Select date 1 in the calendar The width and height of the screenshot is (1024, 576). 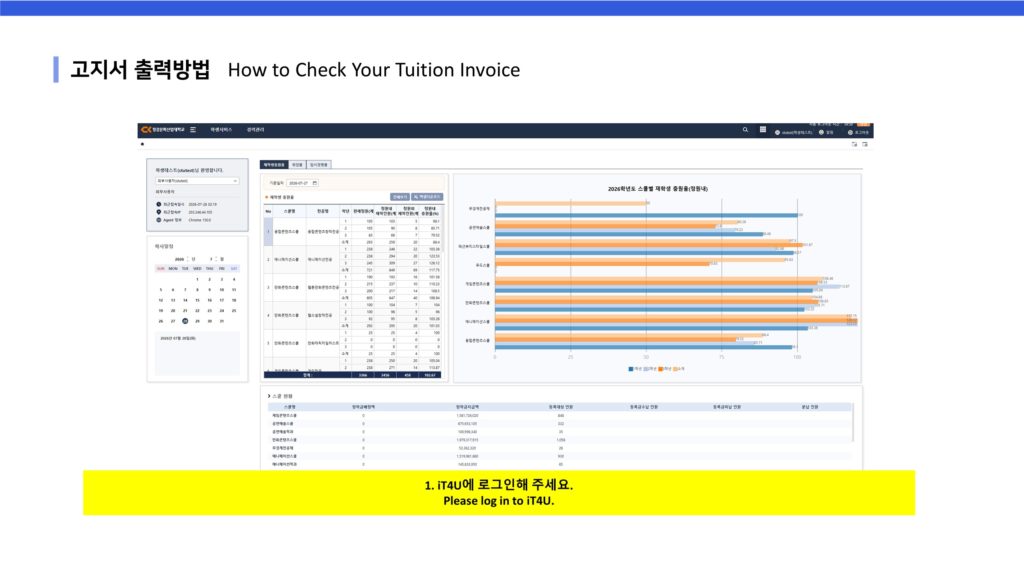click(x=197, y=280)
